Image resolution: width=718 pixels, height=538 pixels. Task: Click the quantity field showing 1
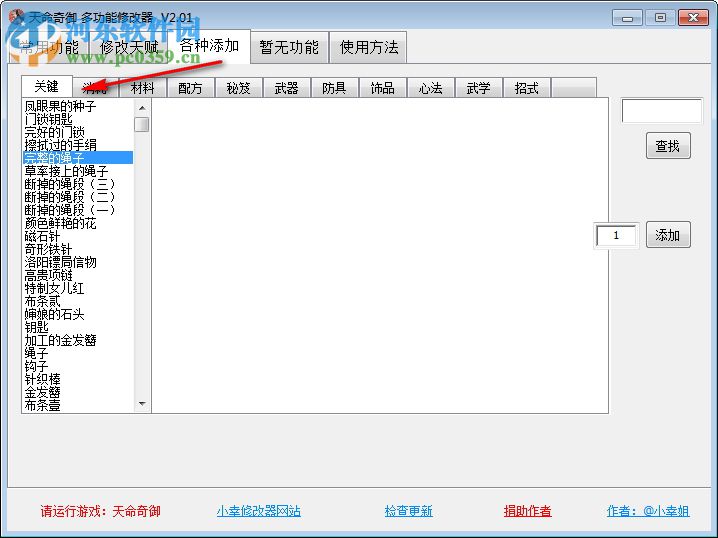[616, 235]
